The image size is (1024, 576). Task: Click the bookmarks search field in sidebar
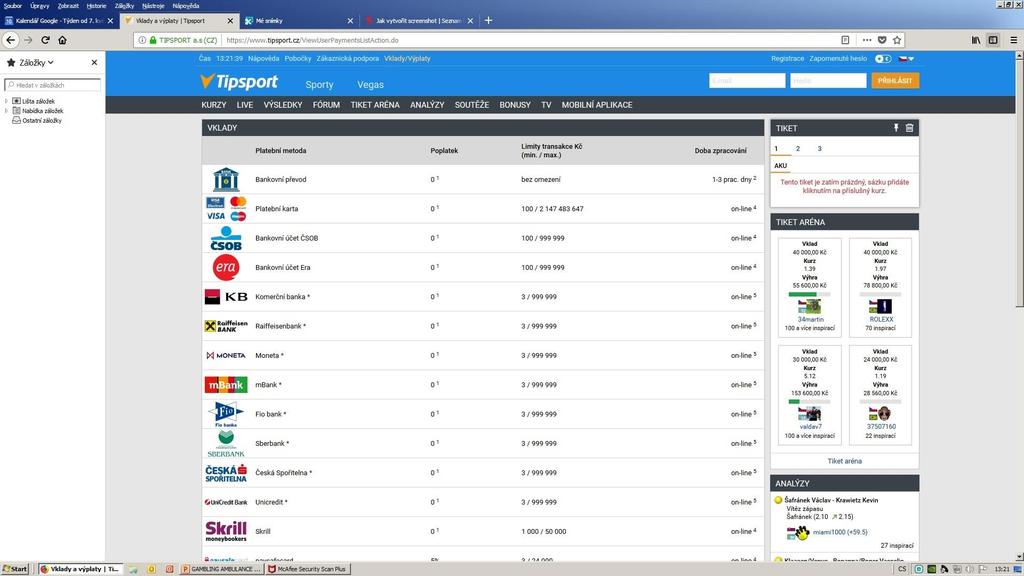[x=53, y=85]
